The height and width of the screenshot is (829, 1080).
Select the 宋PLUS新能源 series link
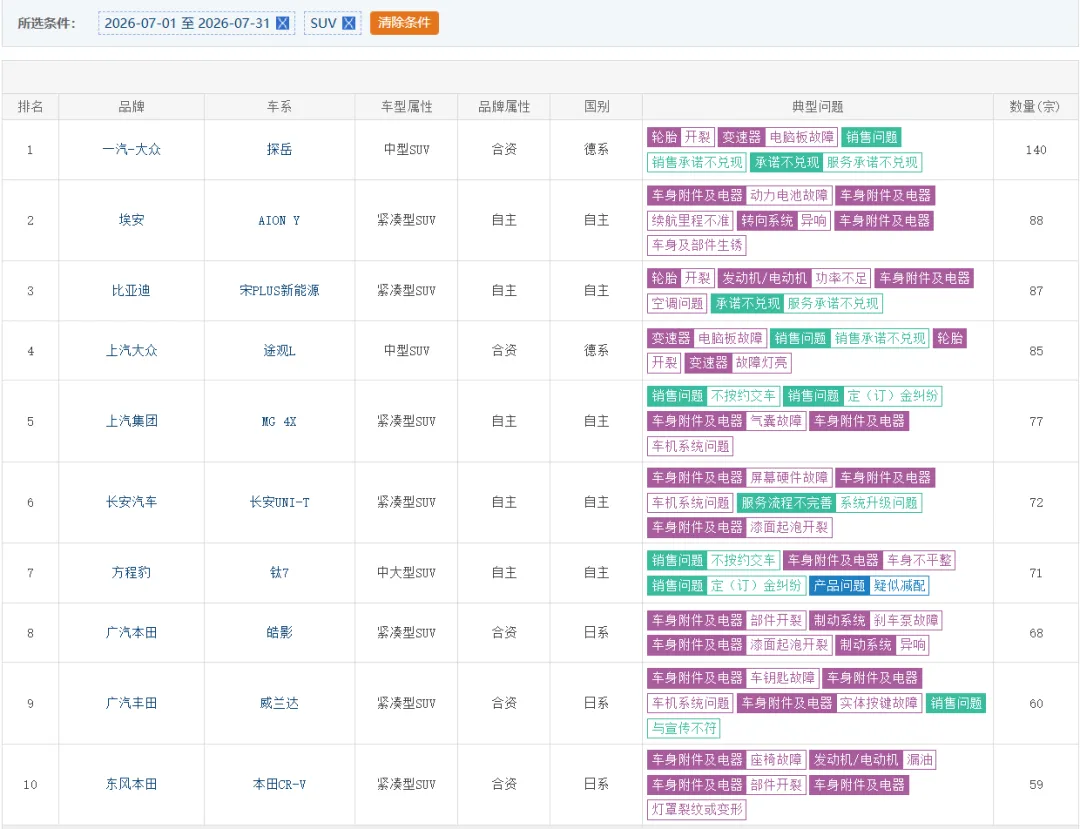point(279,291)
